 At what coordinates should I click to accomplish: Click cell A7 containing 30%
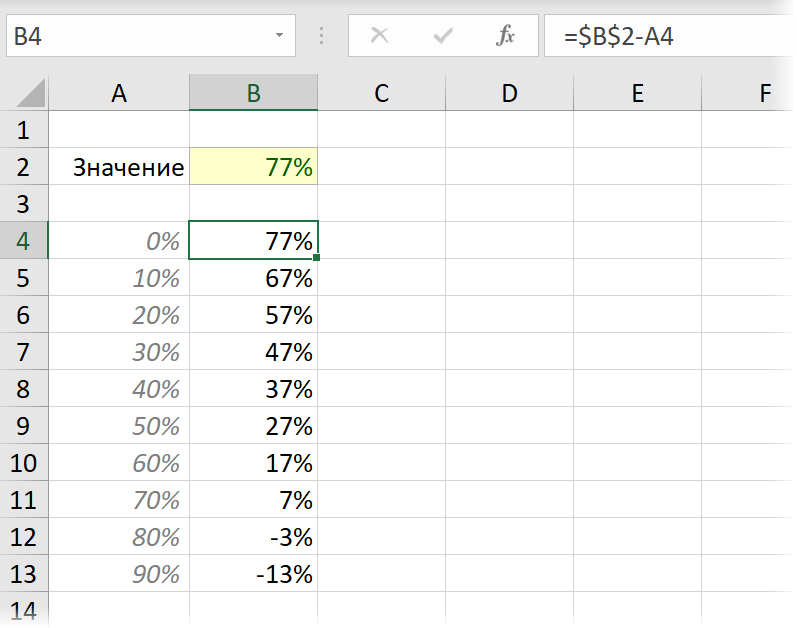pos(119,352)
